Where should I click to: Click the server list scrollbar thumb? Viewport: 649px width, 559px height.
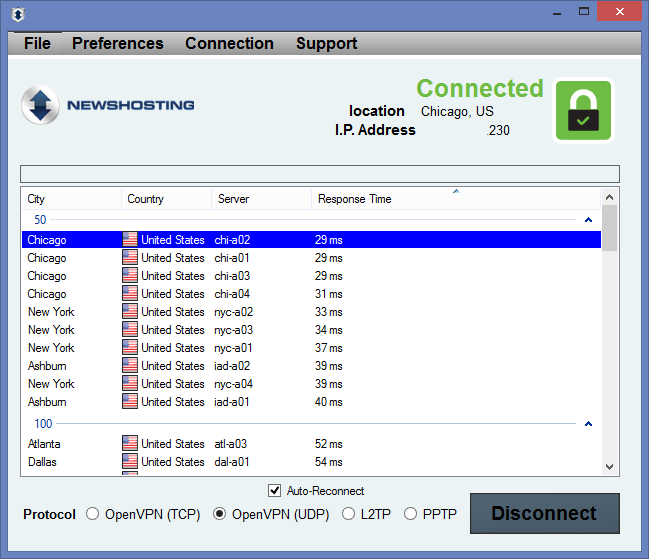coord(609,228)
